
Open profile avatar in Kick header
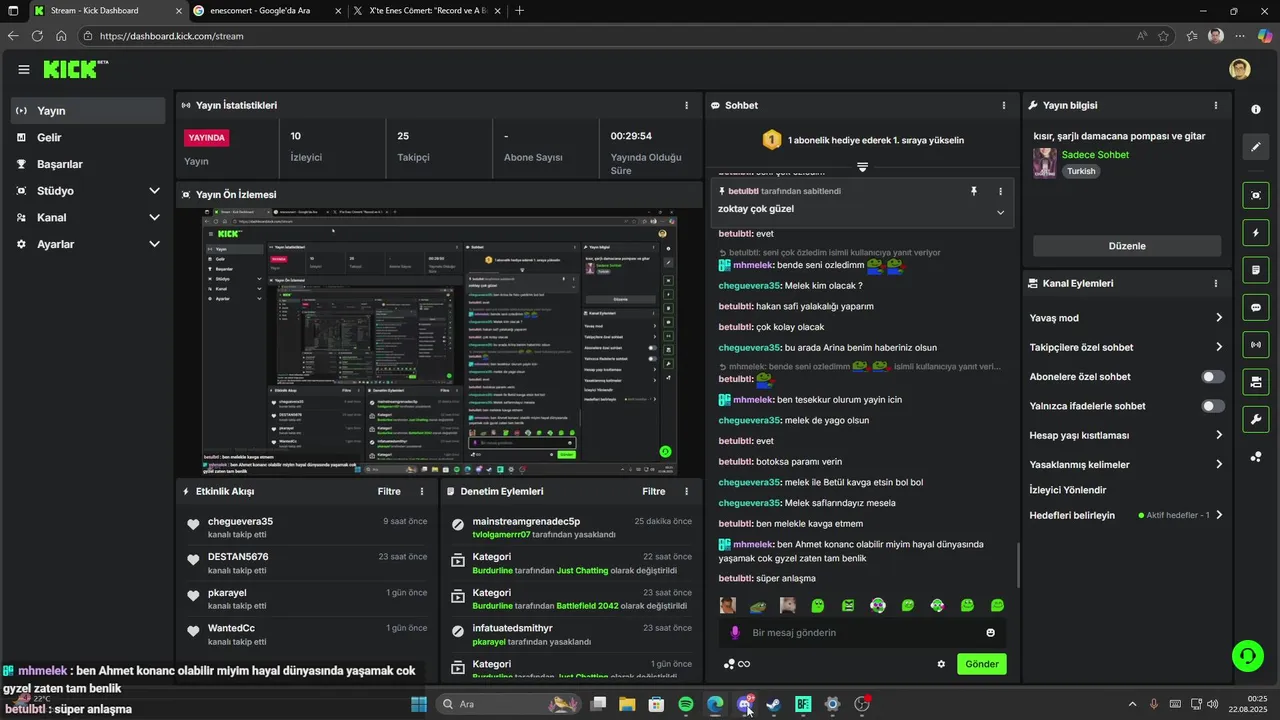pos(1240,69)
